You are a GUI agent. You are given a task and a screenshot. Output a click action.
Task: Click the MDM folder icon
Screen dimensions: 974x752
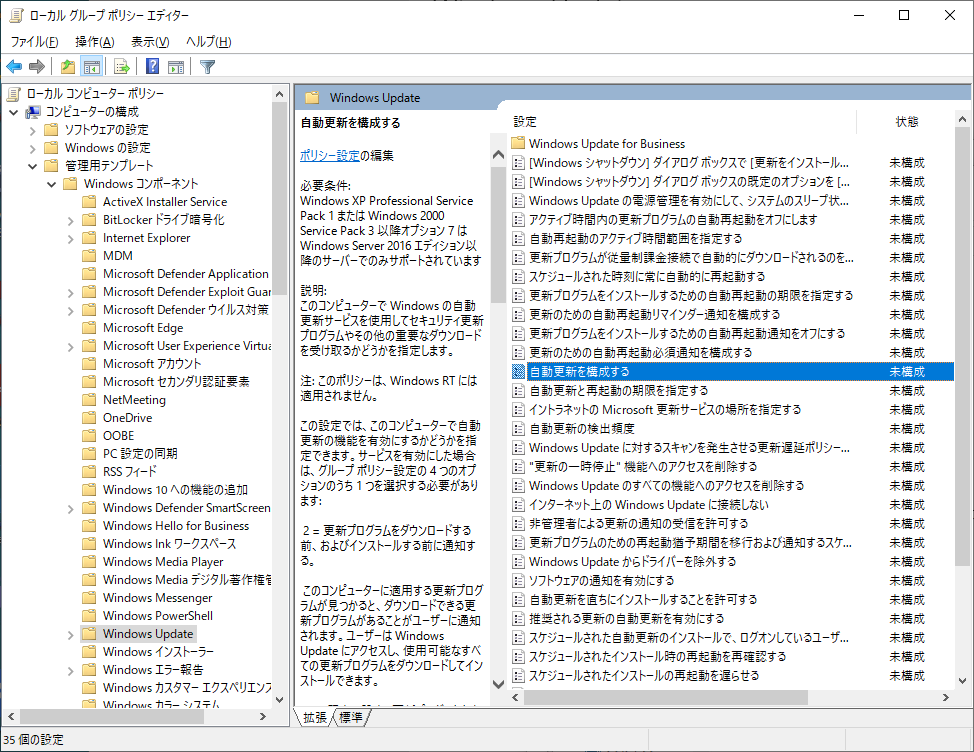(89, 256)
